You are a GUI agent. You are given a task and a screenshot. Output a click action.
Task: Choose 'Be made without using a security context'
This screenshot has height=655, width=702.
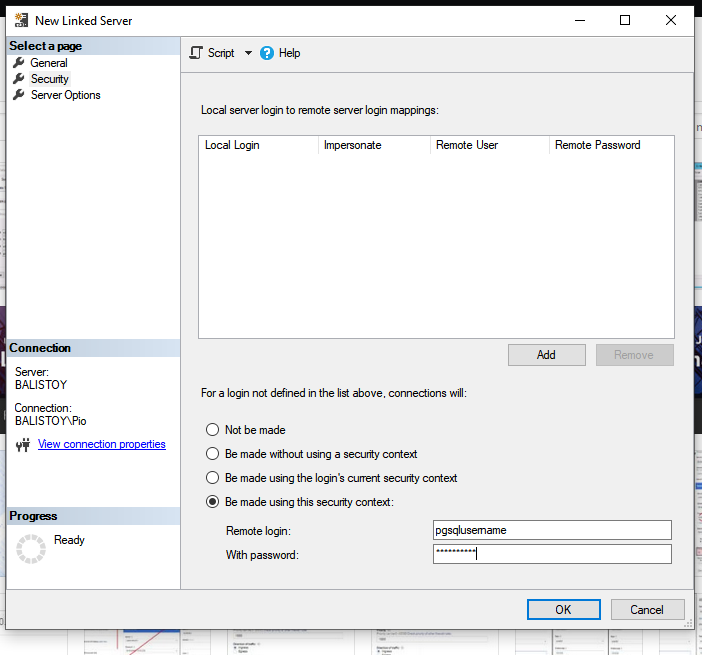(x=212, y=454)
